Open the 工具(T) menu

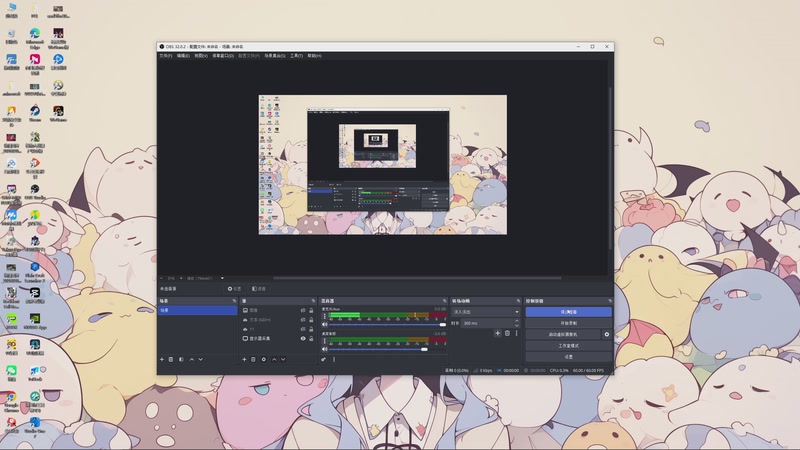pos(296,56)
